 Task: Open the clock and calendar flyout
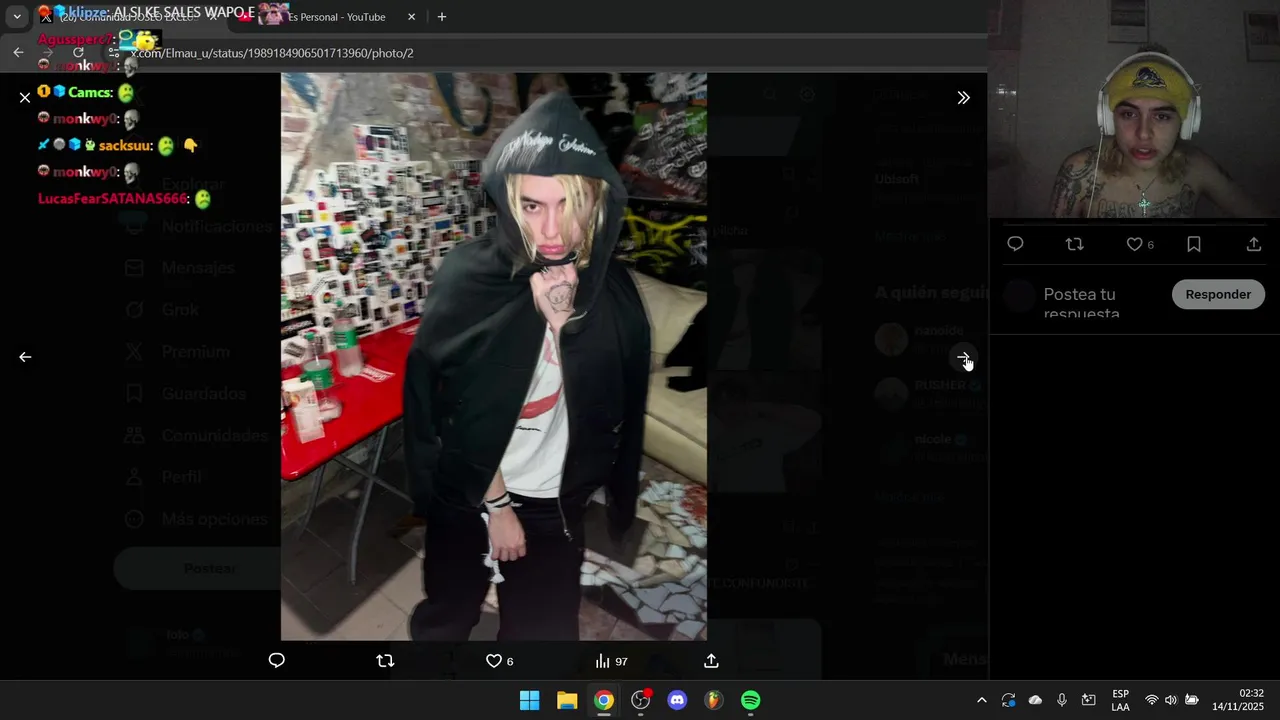[1238, 700]
